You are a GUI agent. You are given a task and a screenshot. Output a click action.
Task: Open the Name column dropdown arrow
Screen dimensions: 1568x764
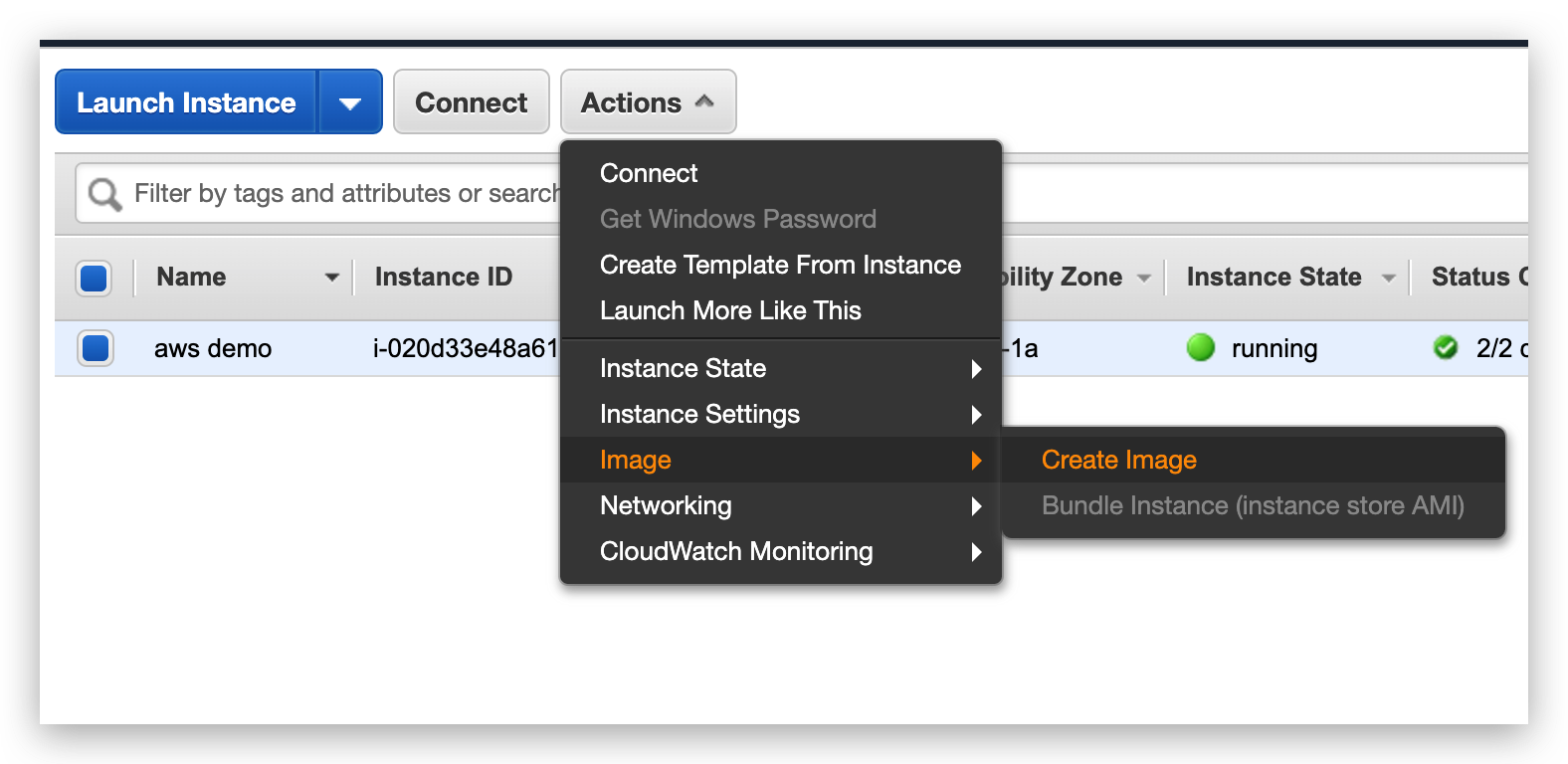332,278
